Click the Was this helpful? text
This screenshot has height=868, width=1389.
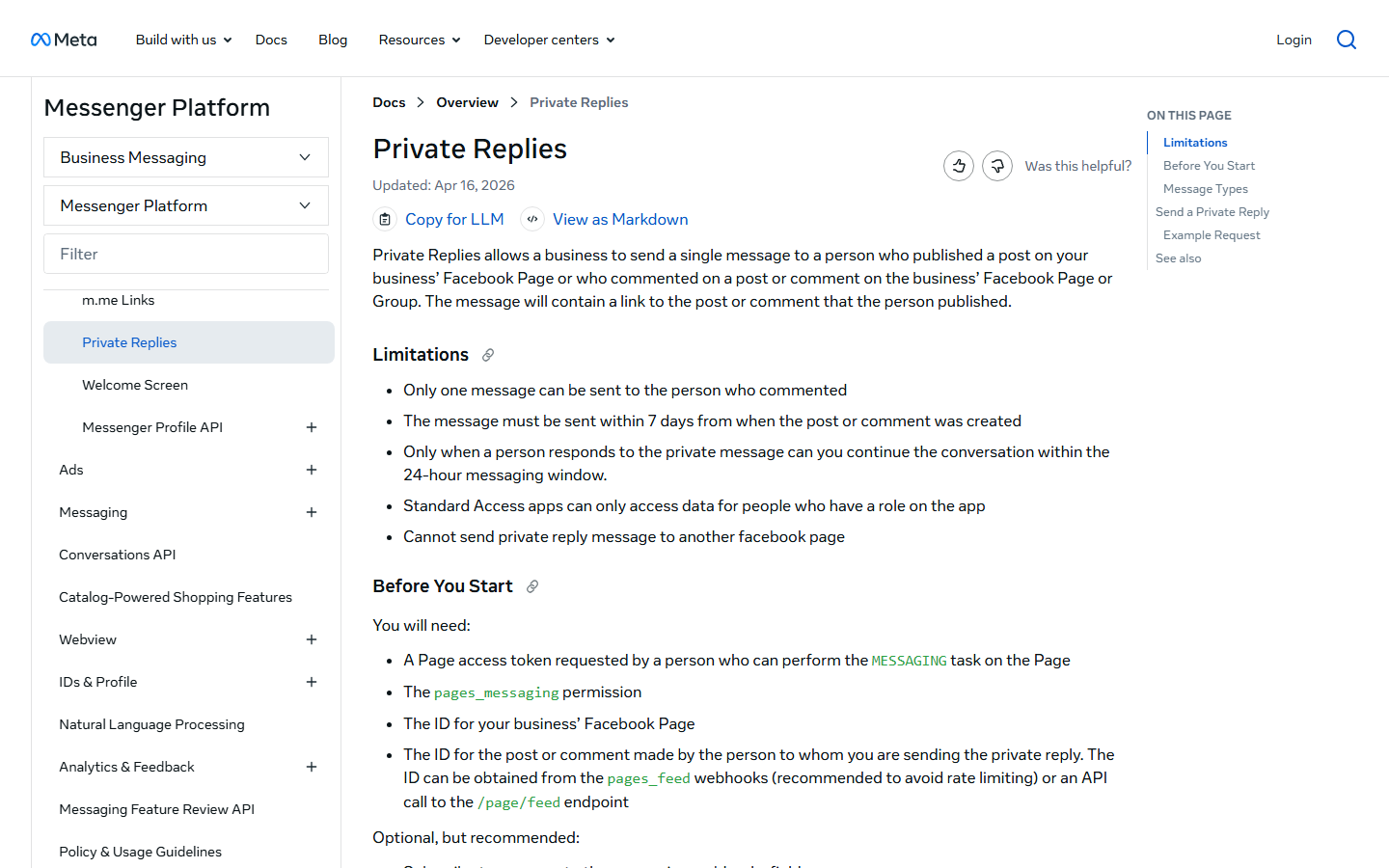tap(1078, 166)
